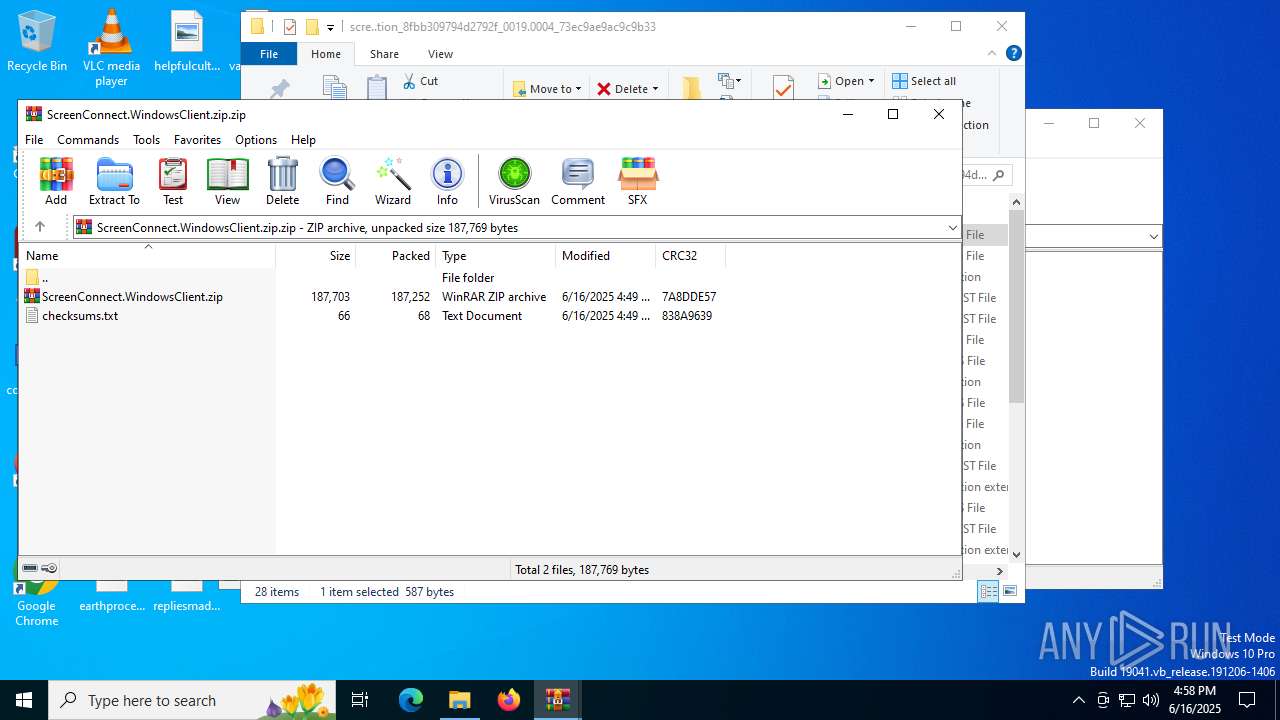This screenshot has height=720, width=1280.
Task: Open the WinRAR Help menu
Action: [303, 140]
